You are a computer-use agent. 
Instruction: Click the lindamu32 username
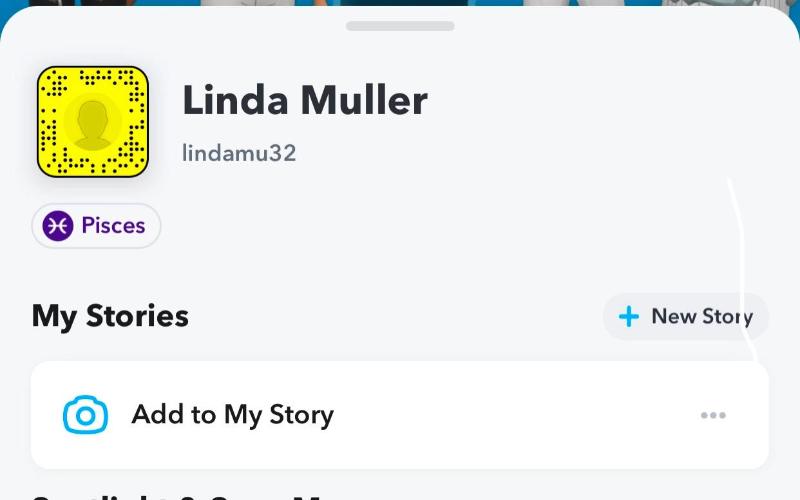click(x=239, y=154)
